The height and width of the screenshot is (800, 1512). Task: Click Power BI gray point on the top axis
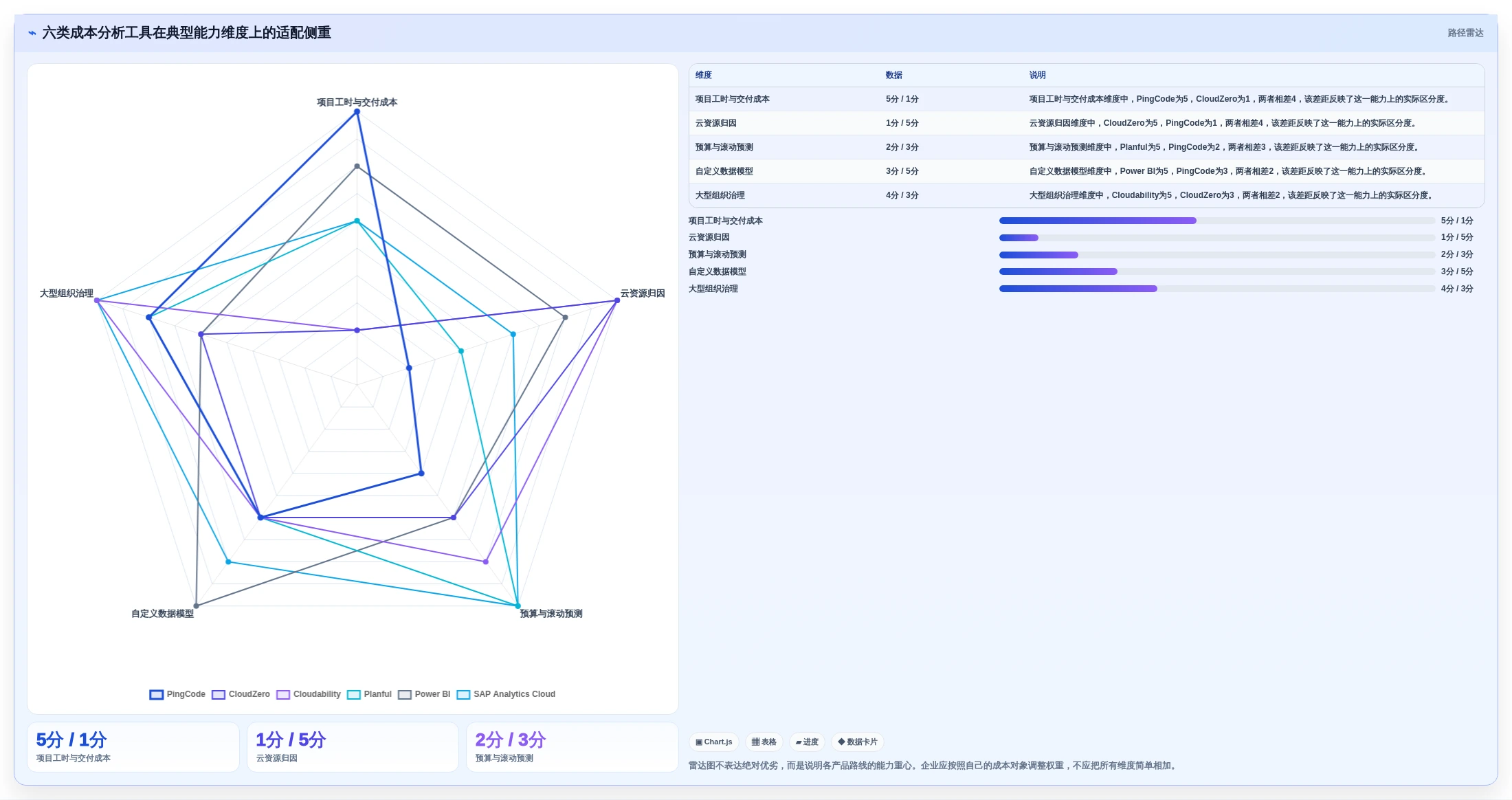point(357,166)
